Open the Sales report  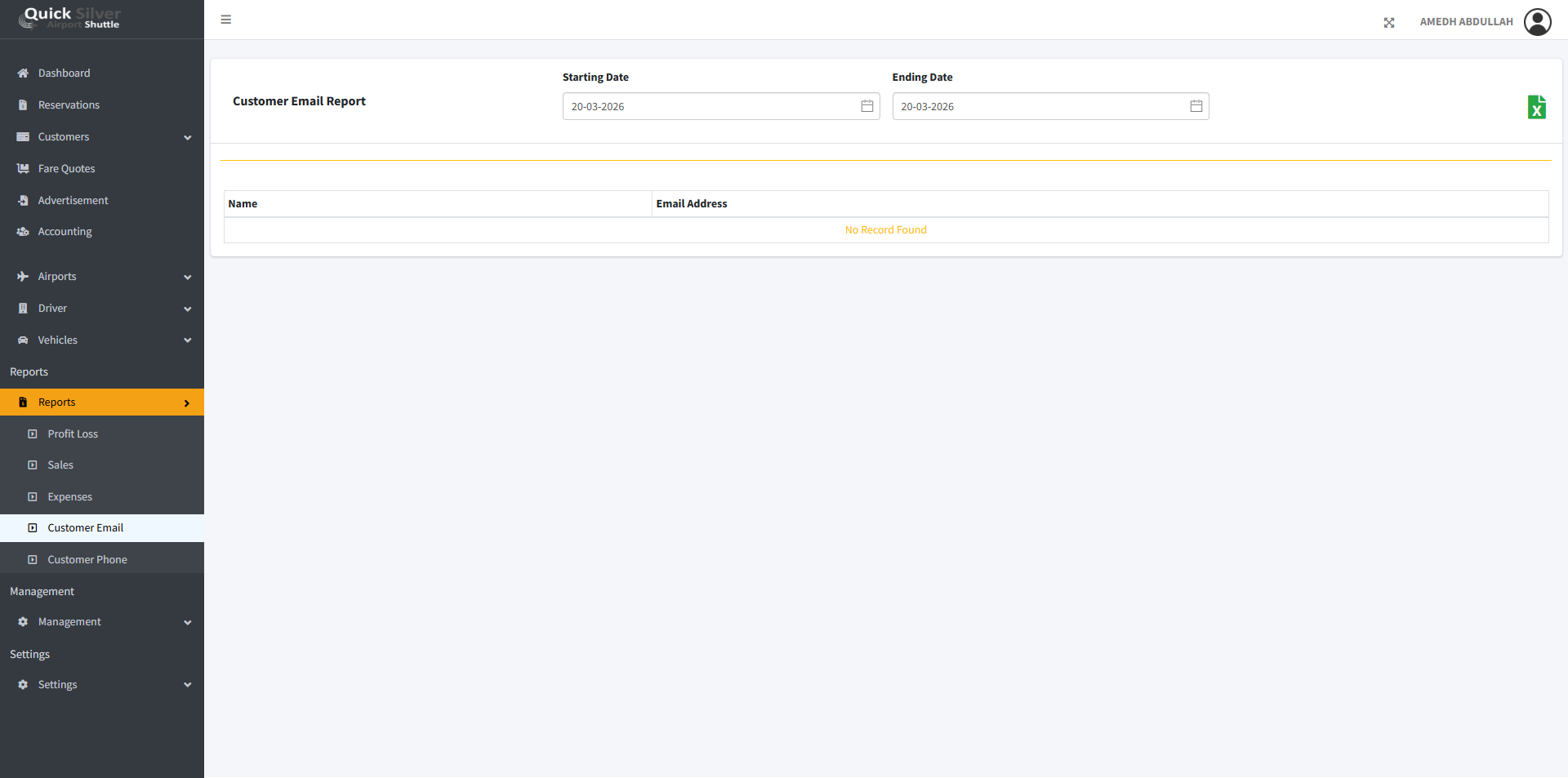[x=60, y=465]
